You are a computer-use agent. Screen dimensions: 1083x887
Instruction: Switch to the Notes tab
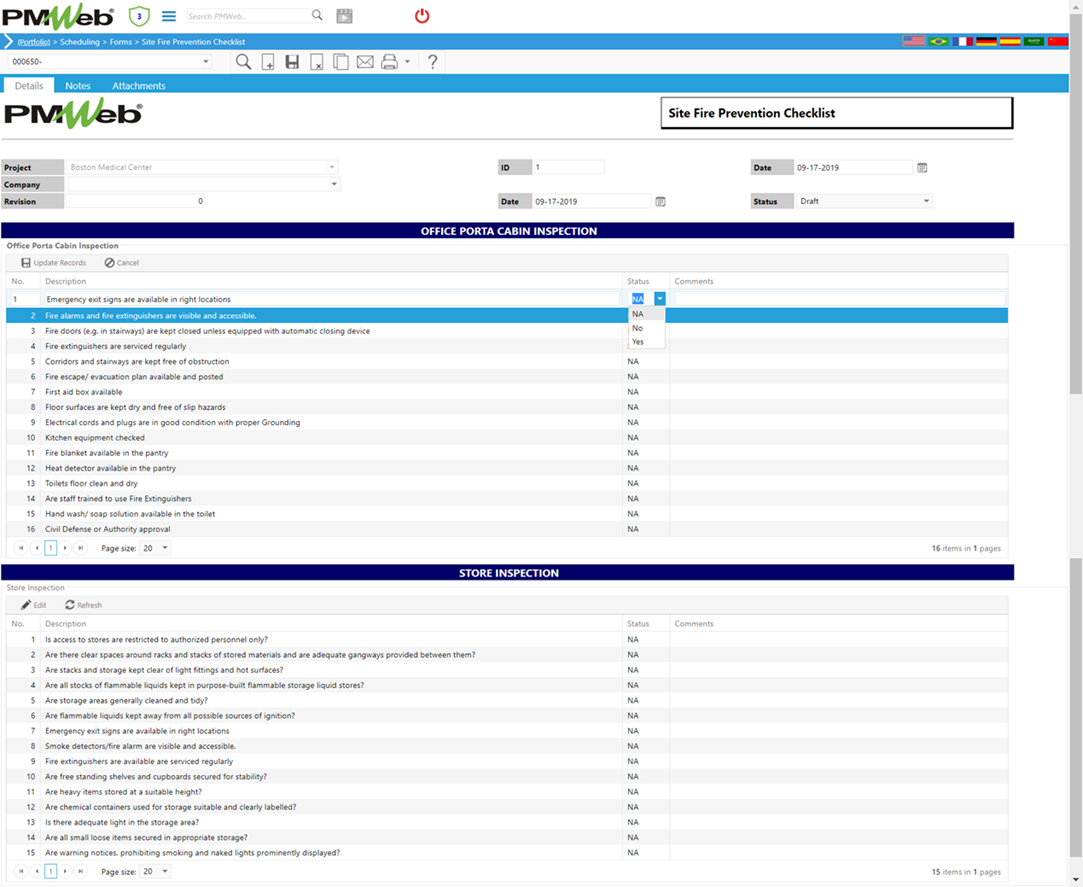[x=78, y=86]
